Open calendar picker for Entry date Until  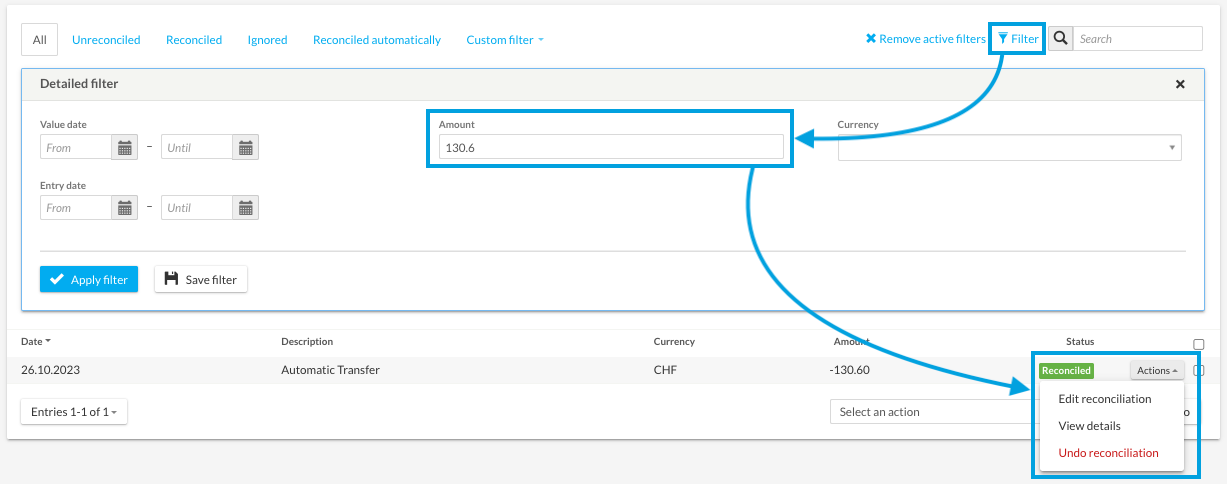point(246,208)
